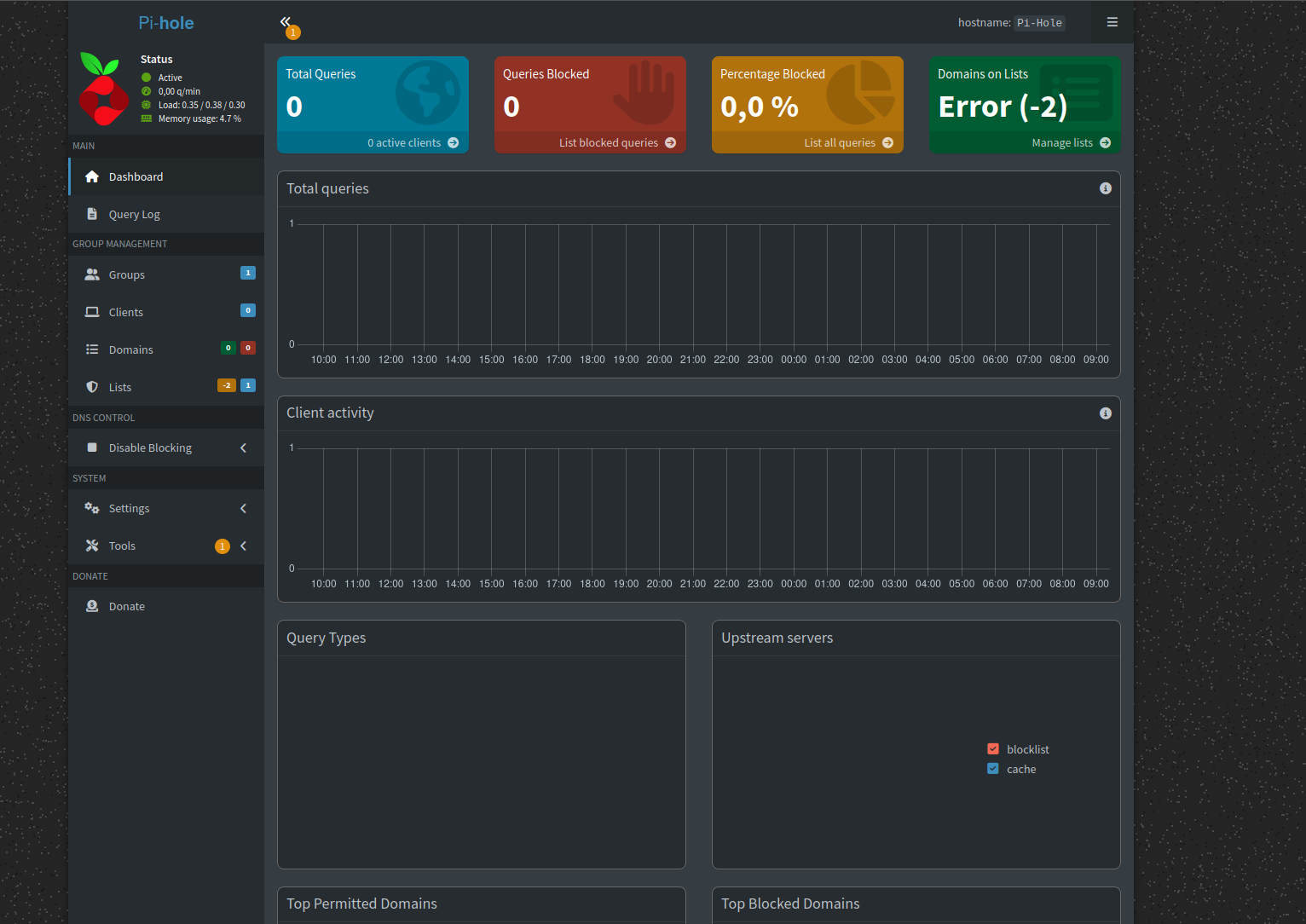Click the 'Top Blocked Domains' heading

tap(790, 904)
